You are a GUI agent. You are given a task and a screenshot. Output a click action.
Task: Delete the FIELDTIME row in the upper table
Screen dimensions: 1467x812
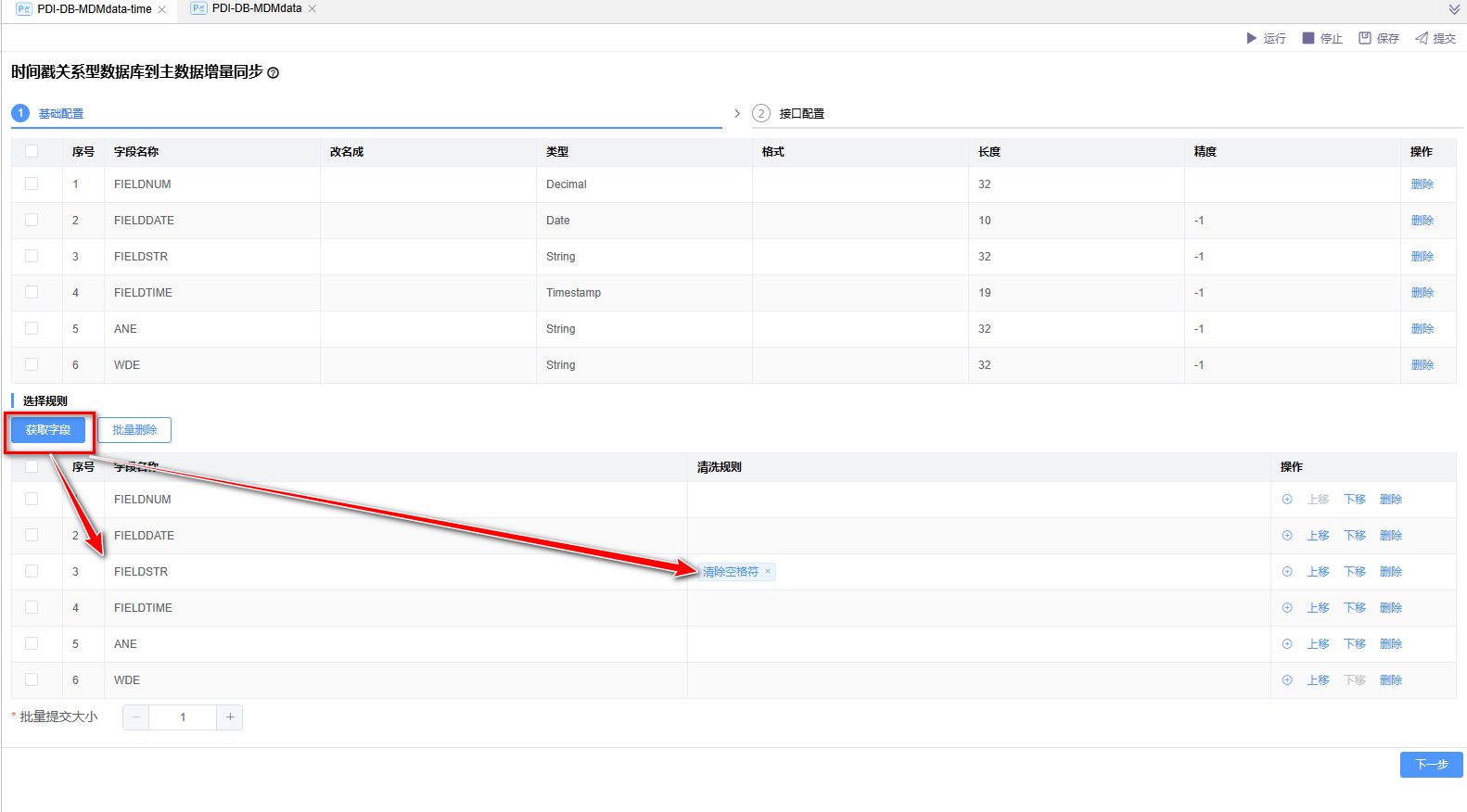coord(1422,293)
